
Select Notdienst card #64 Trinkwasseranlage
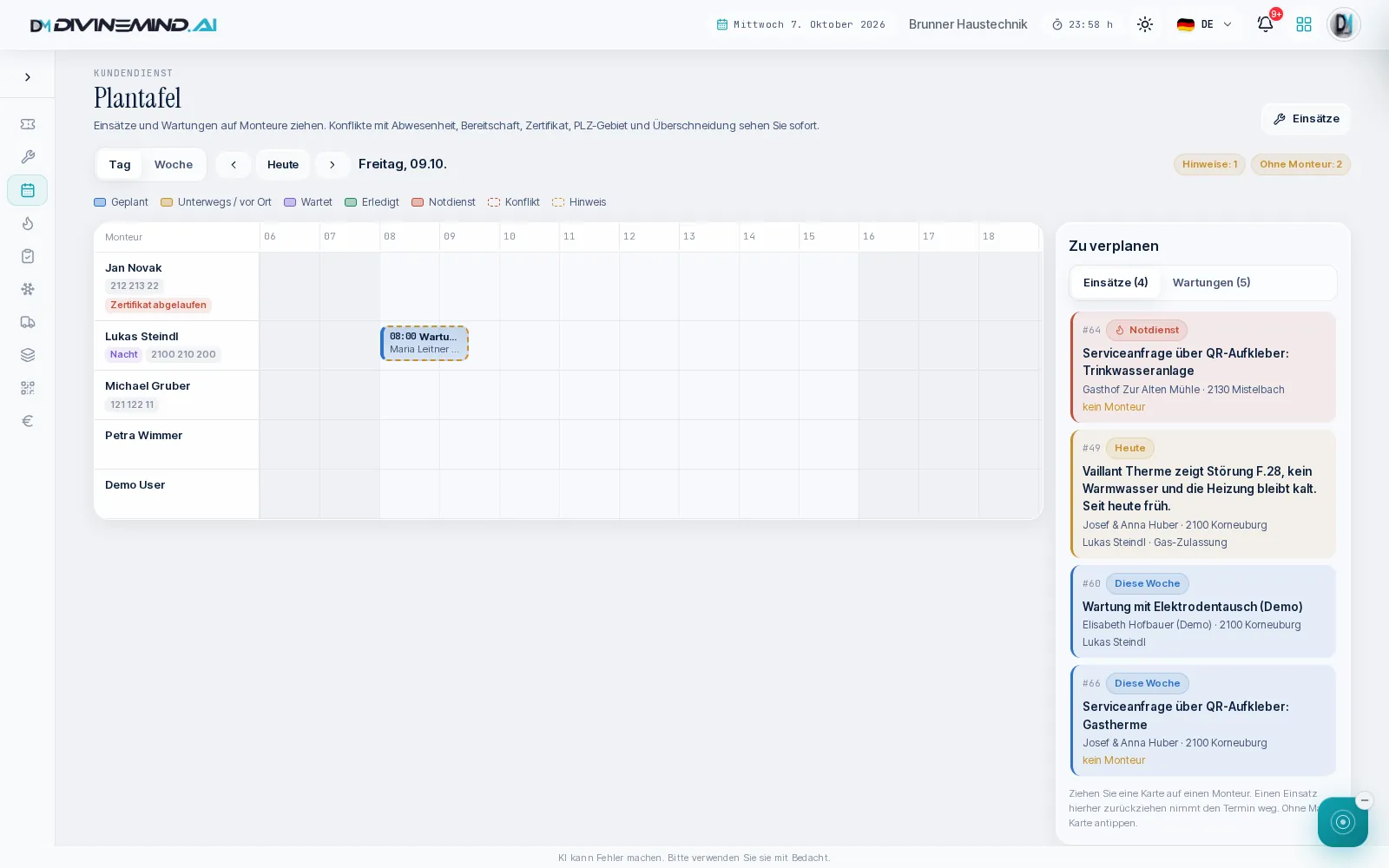[1203, 367]
